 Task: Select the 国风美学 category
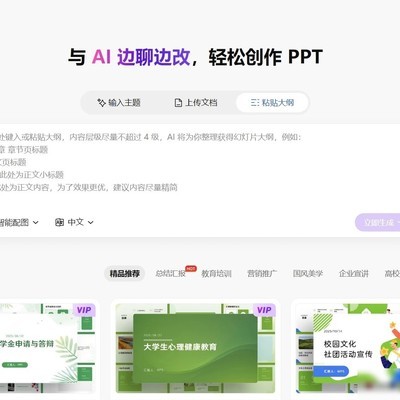308,274
